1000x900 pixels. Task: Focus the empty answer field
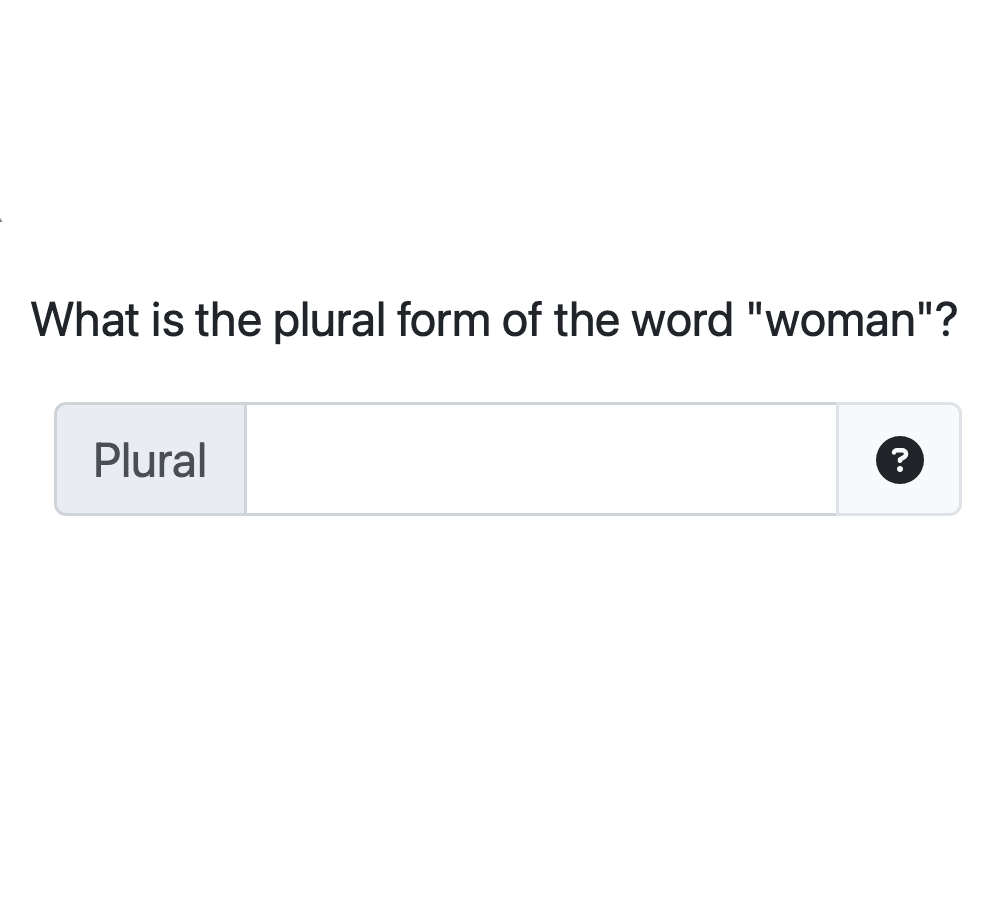coord(541,460)
